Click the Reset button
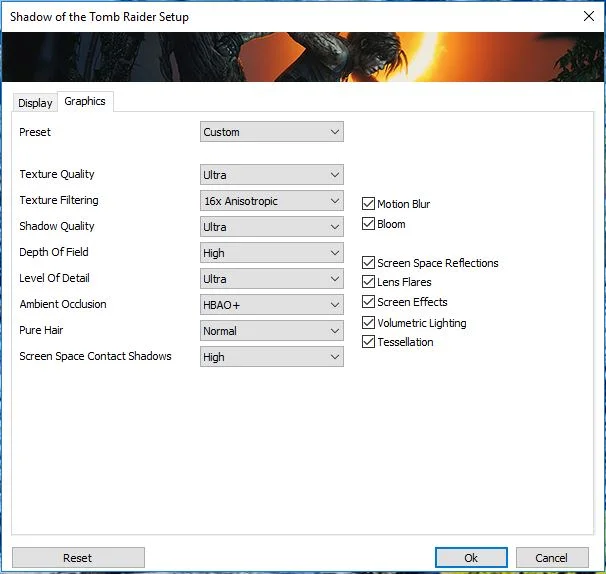Screen dimensions: 606x574 (78, 558)
